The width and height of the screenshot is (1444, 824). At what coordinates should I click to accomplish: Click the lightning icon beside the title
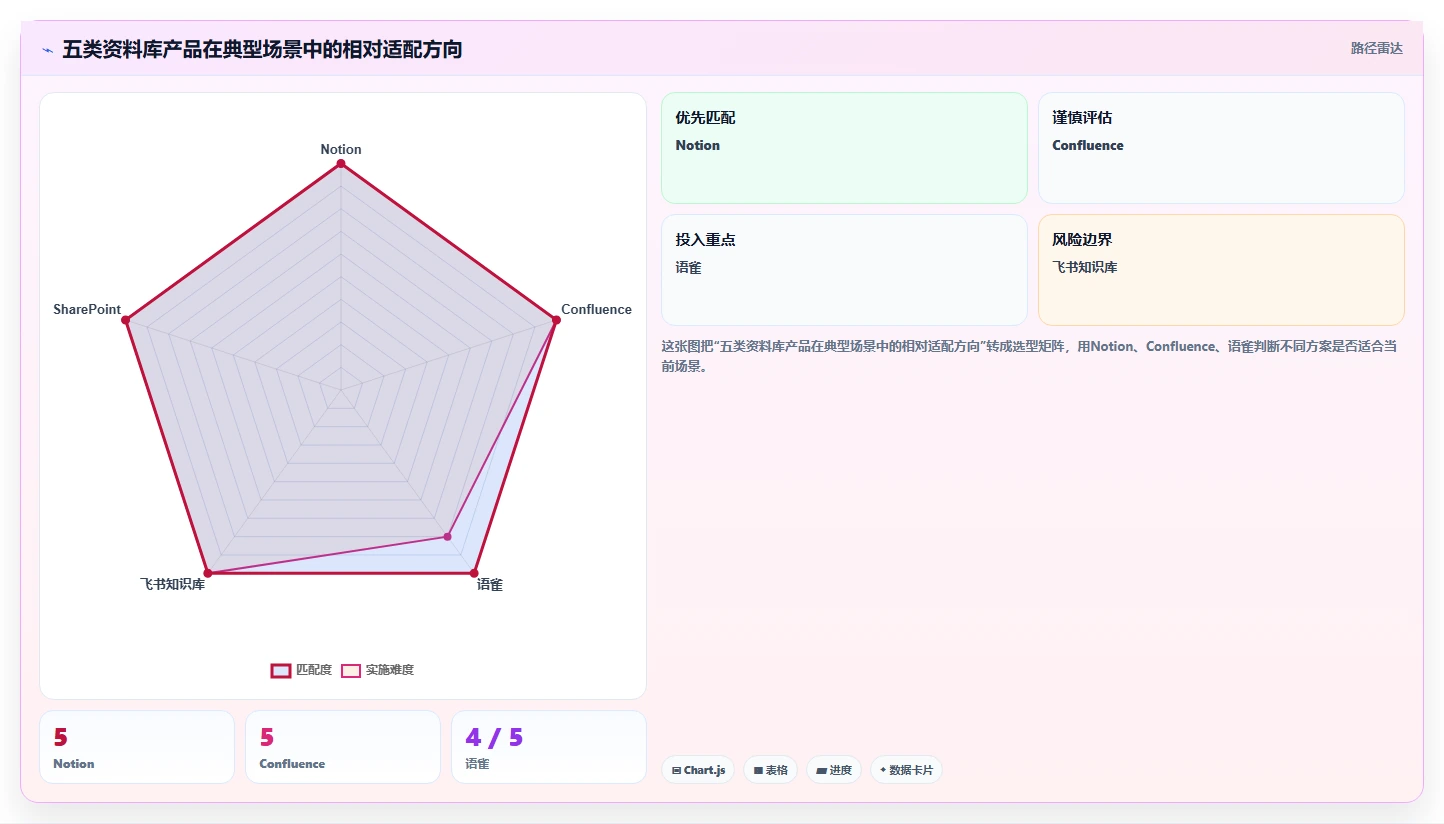47,50
